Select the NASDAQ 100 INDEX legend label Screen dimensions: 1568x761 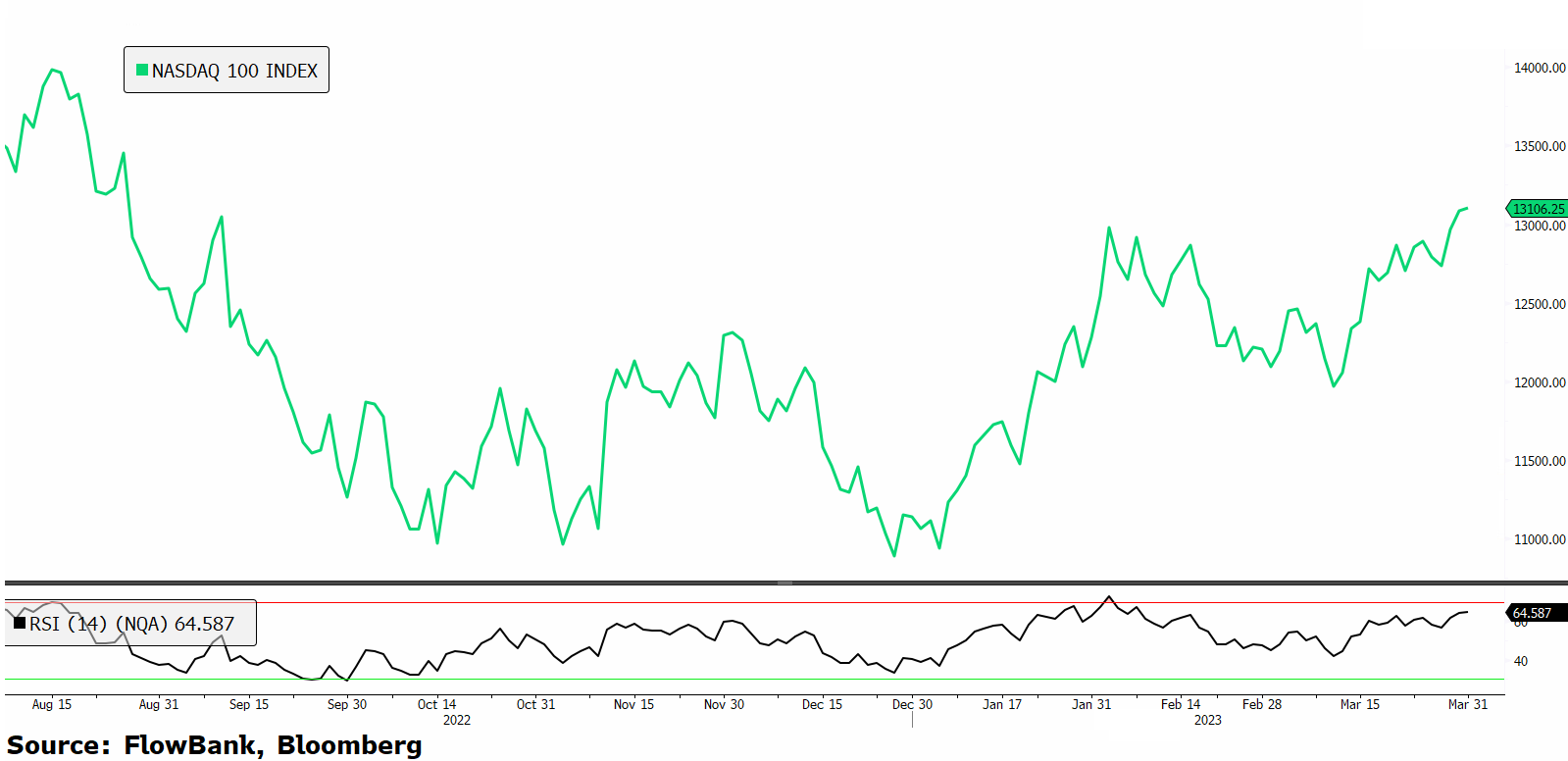coord(234,71)
